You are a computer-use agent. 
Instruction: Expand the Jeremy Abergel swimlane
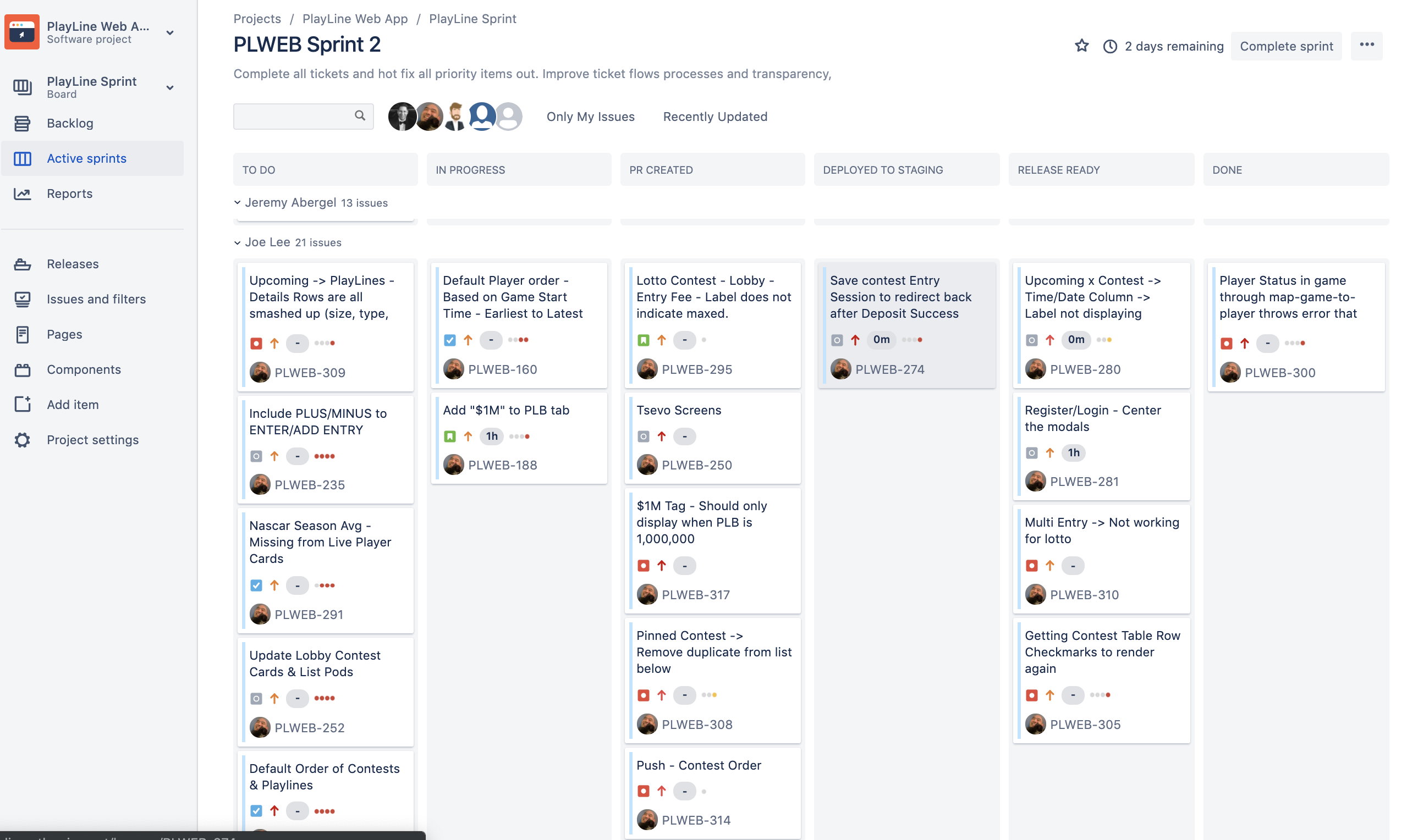tap(237, 203)
